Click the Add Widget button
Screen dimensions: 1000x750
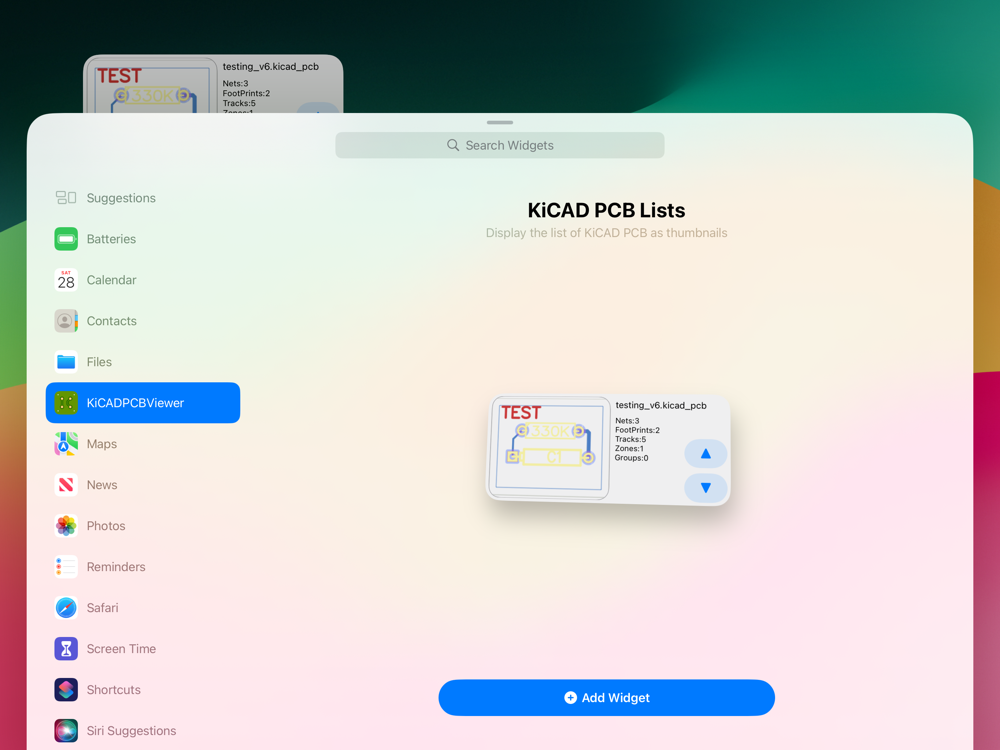pyautogui.click(x=607, y=698)
